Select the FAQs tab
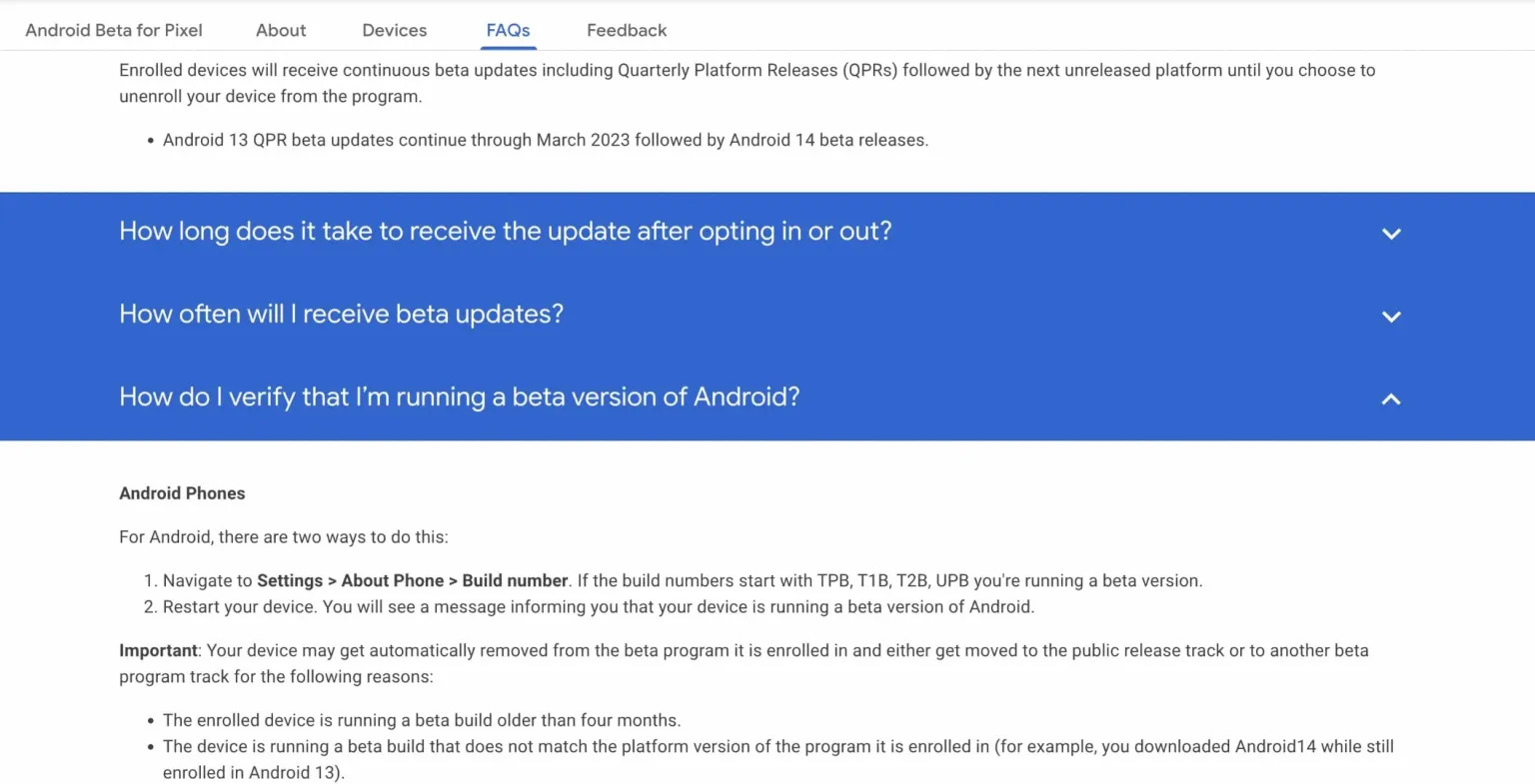This screenshot has width=1535, height=784. [508, 30]
